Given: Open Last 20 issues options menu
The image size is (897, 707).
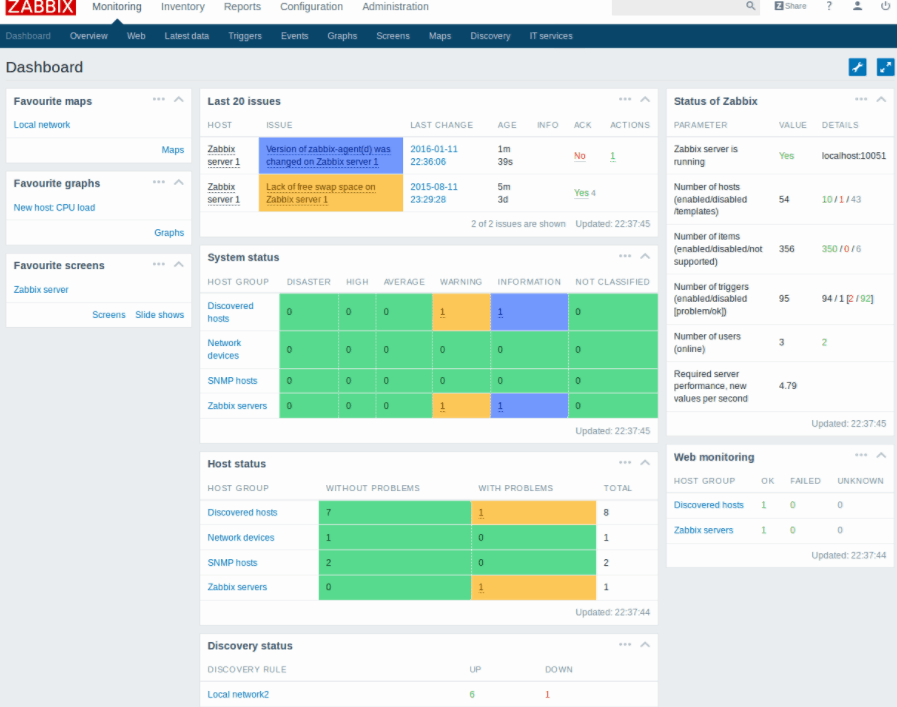Looking at the screenshot, I should 625,100.
